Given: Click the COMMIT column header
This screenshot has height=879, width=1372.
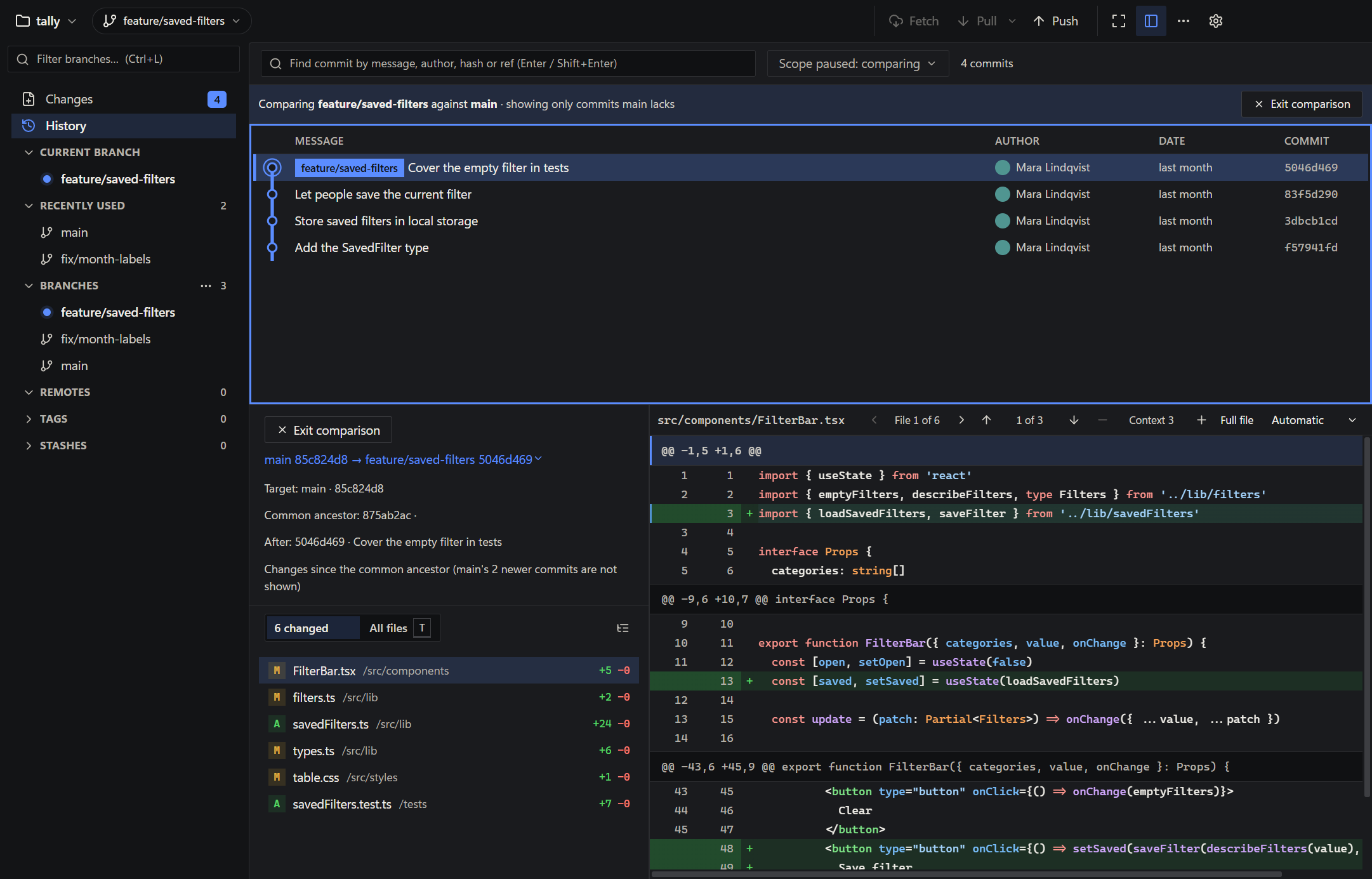Looking at the screenshot, I should coord(1306,141).
